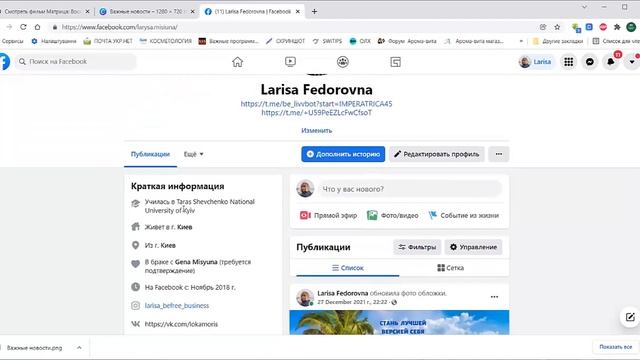Open the vk.com/lokamoris link
The width and height of the screenshot is (640, 360).
181,324
